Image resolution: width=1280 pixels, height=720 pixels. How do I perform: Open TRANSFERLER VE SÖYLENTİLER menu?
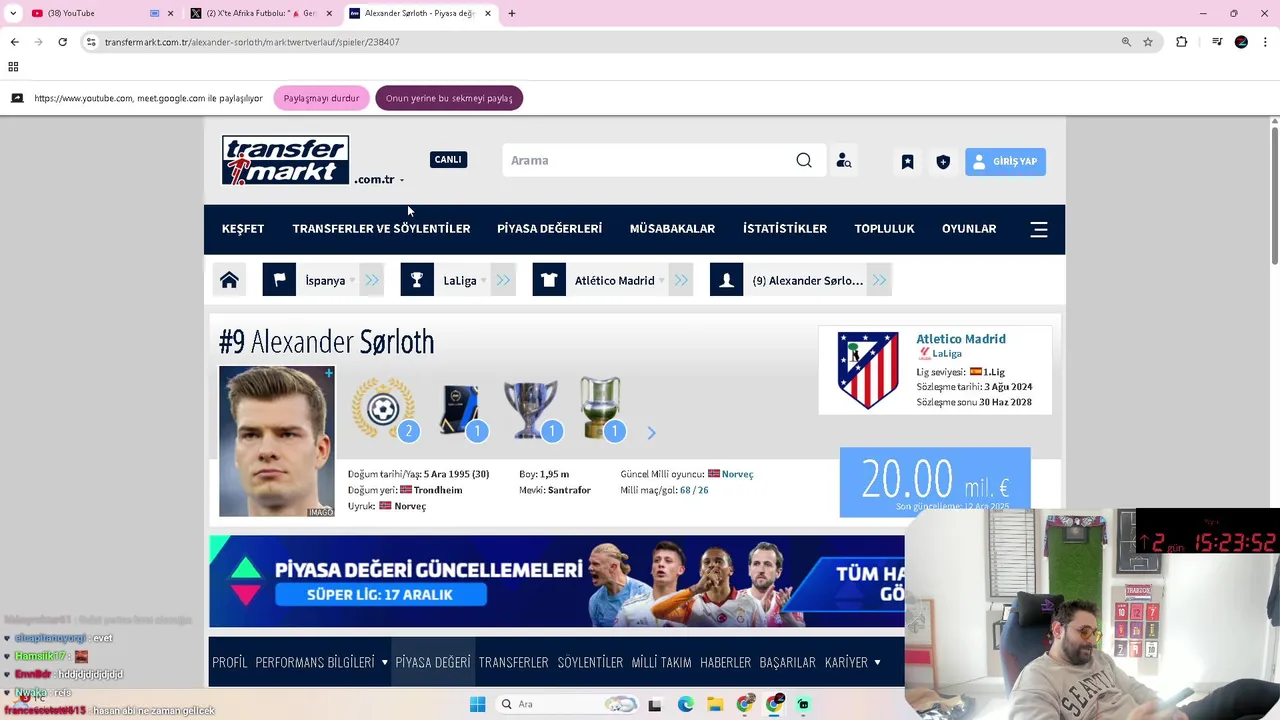coord(381,229)
